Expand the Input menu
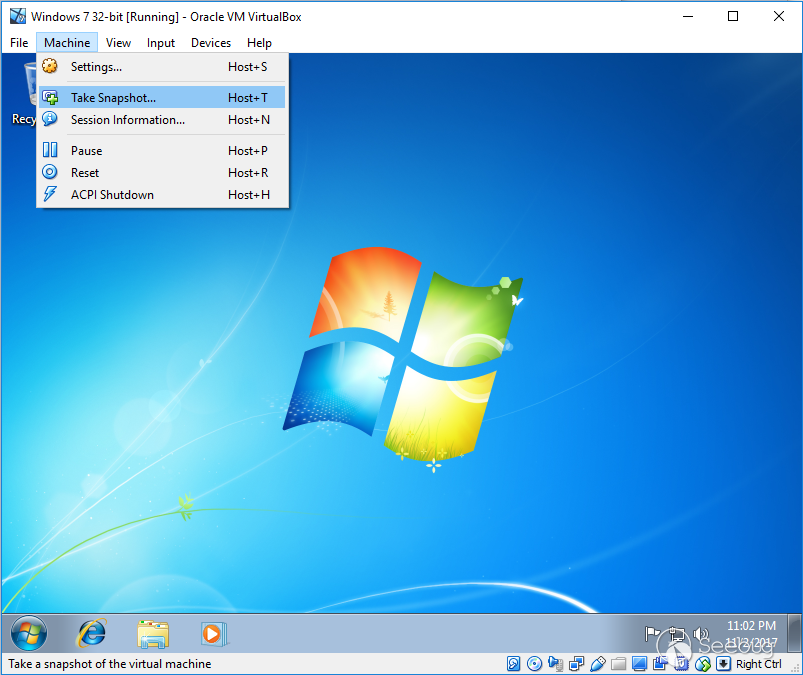This screenshot has height=675, width=803. click(160, 43)
